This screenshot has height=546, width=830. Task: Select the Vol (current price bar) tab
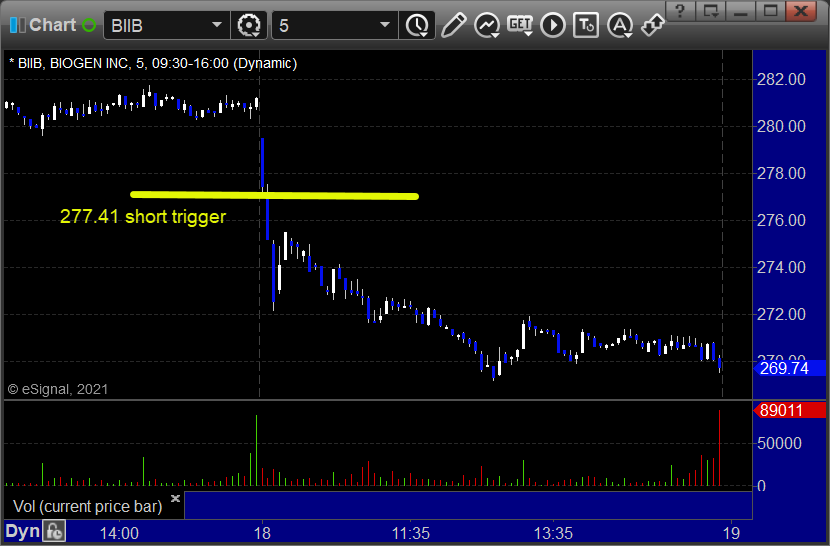coord(87,506)
